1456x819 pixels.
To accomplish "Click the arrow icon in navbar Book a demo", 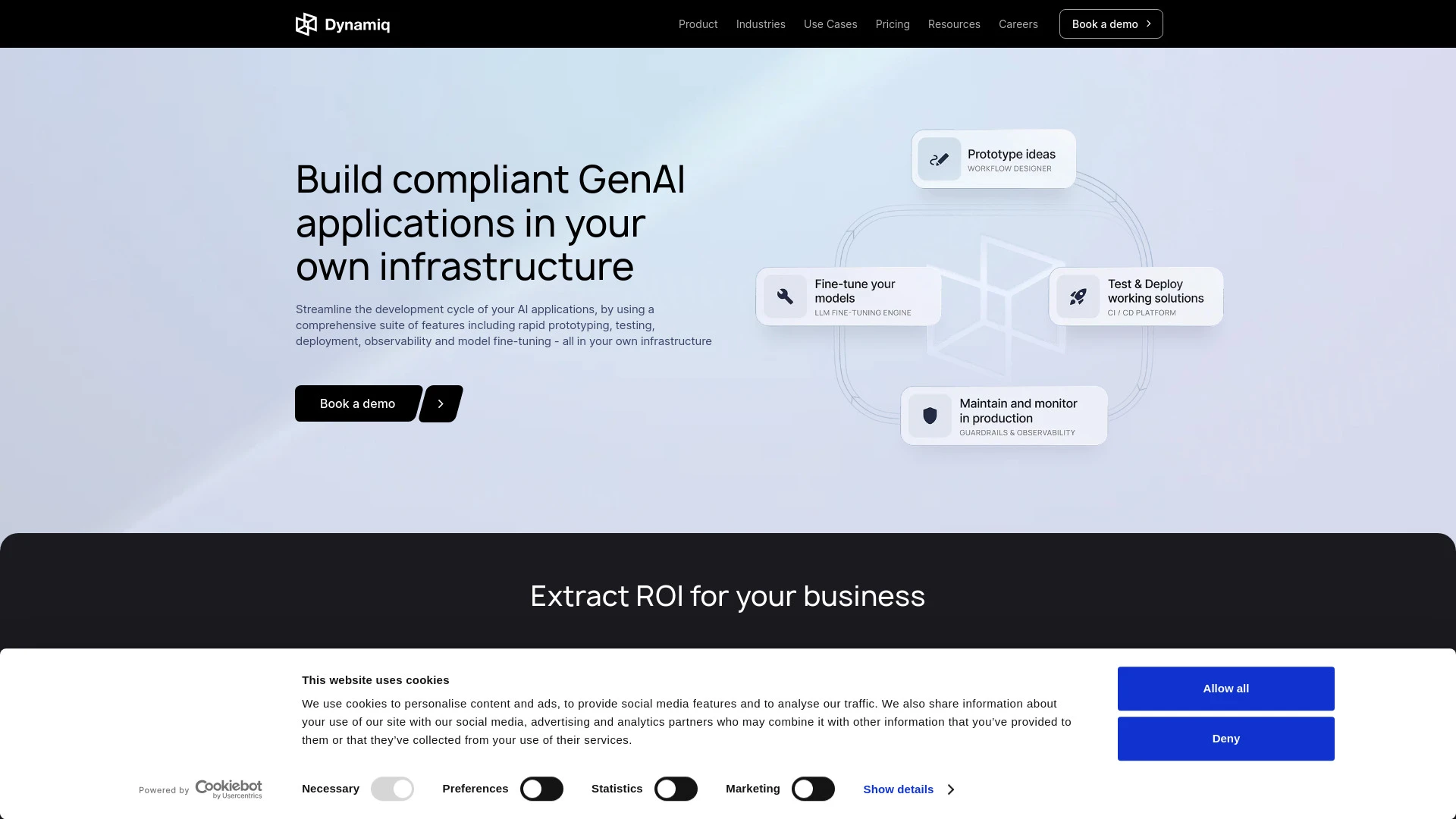I will 1148,23.
